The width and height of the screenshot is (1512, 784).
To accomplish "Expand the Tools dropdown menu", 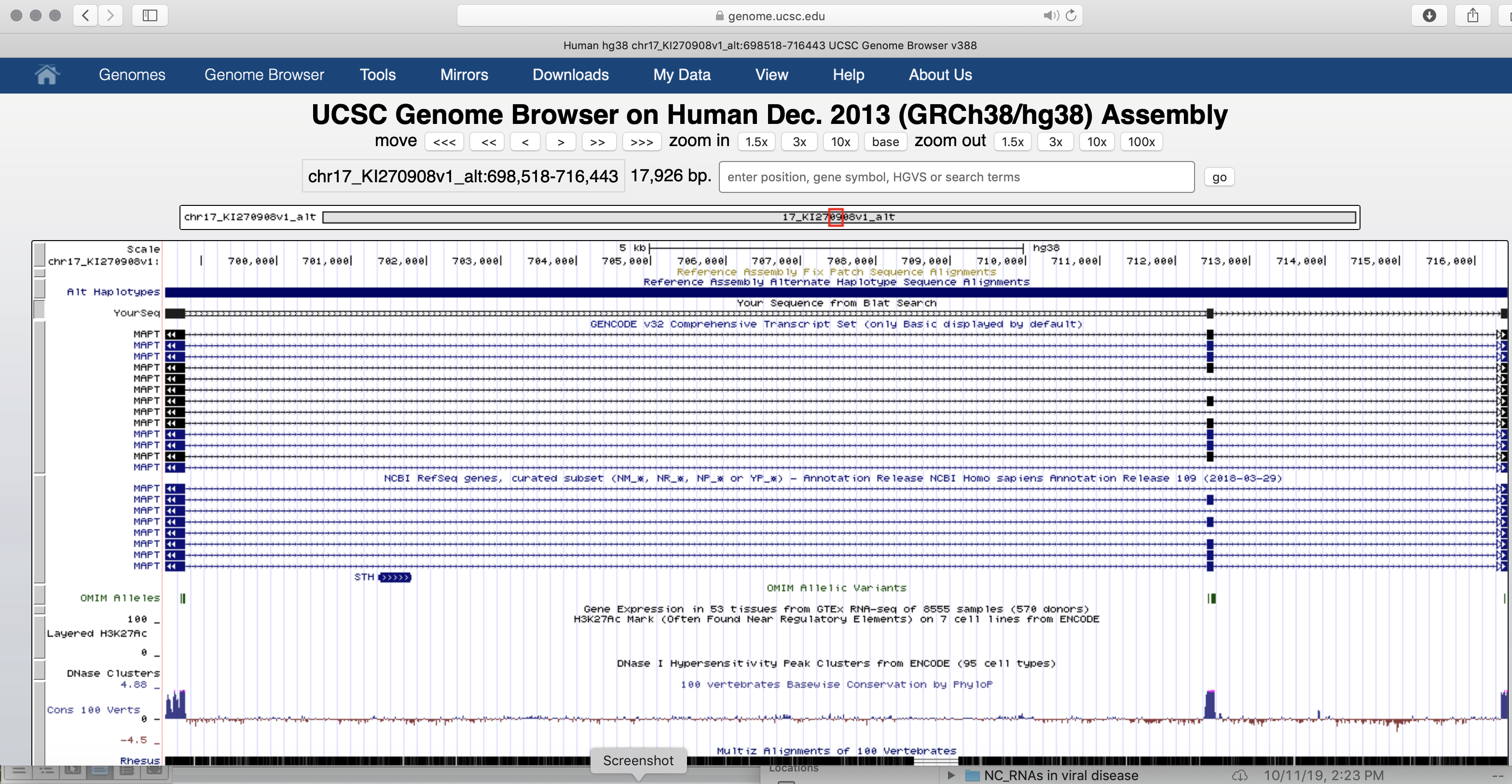I will point(377,75).
